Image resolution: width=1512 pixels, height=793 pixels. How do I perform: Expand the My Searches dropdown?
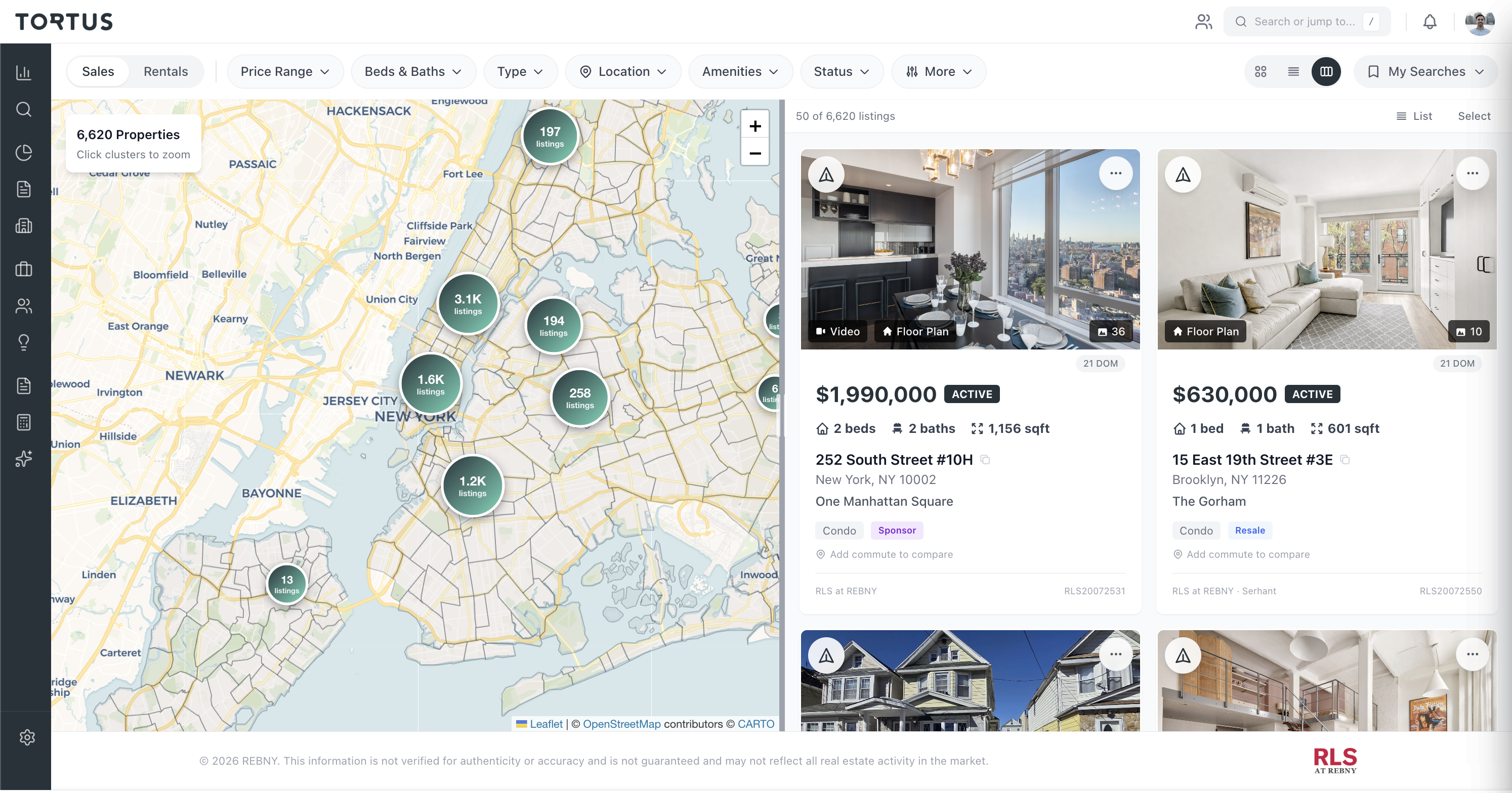pos(1426,71)
